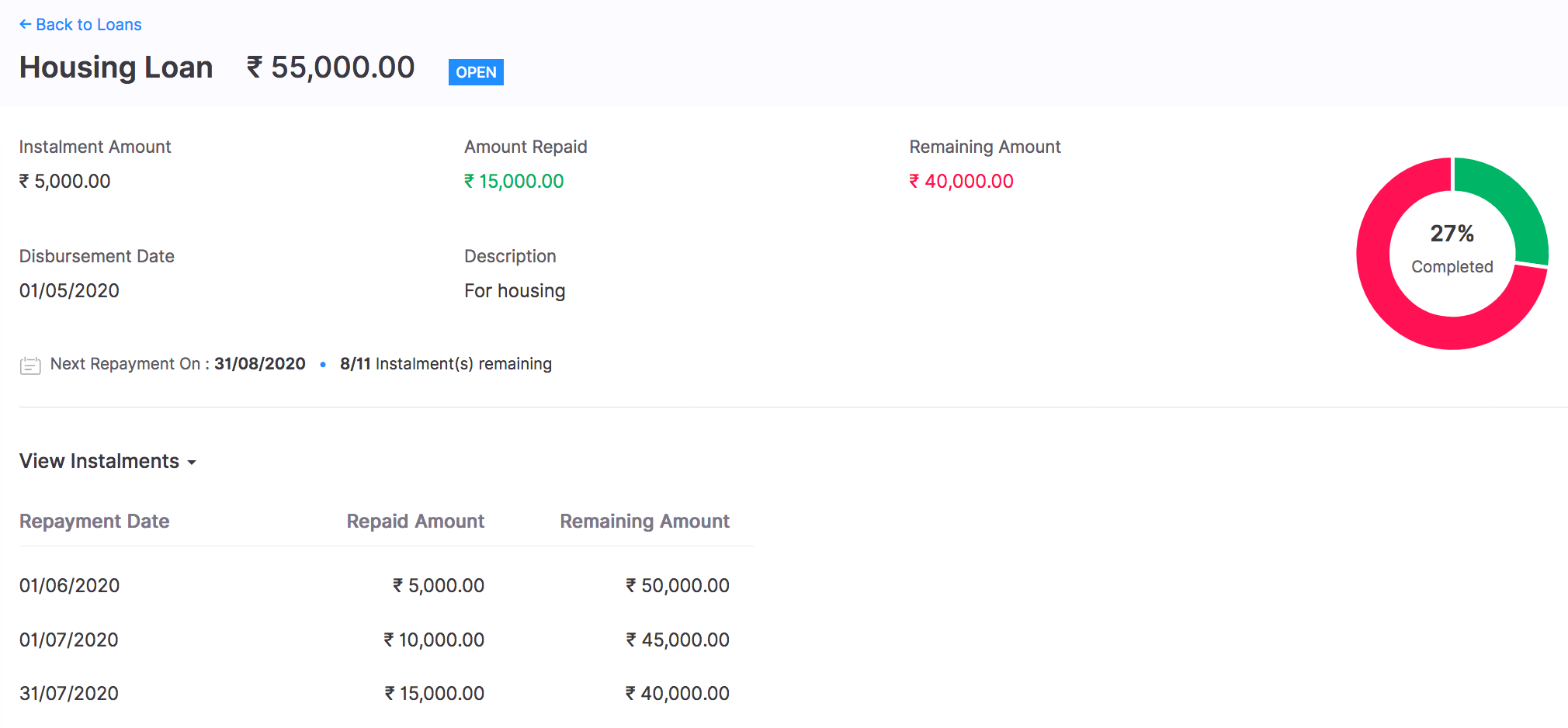This screenshot has width=1568, height=728.
Task: Open the View Instalments chevron arrow
Action: tap(193, 463)
